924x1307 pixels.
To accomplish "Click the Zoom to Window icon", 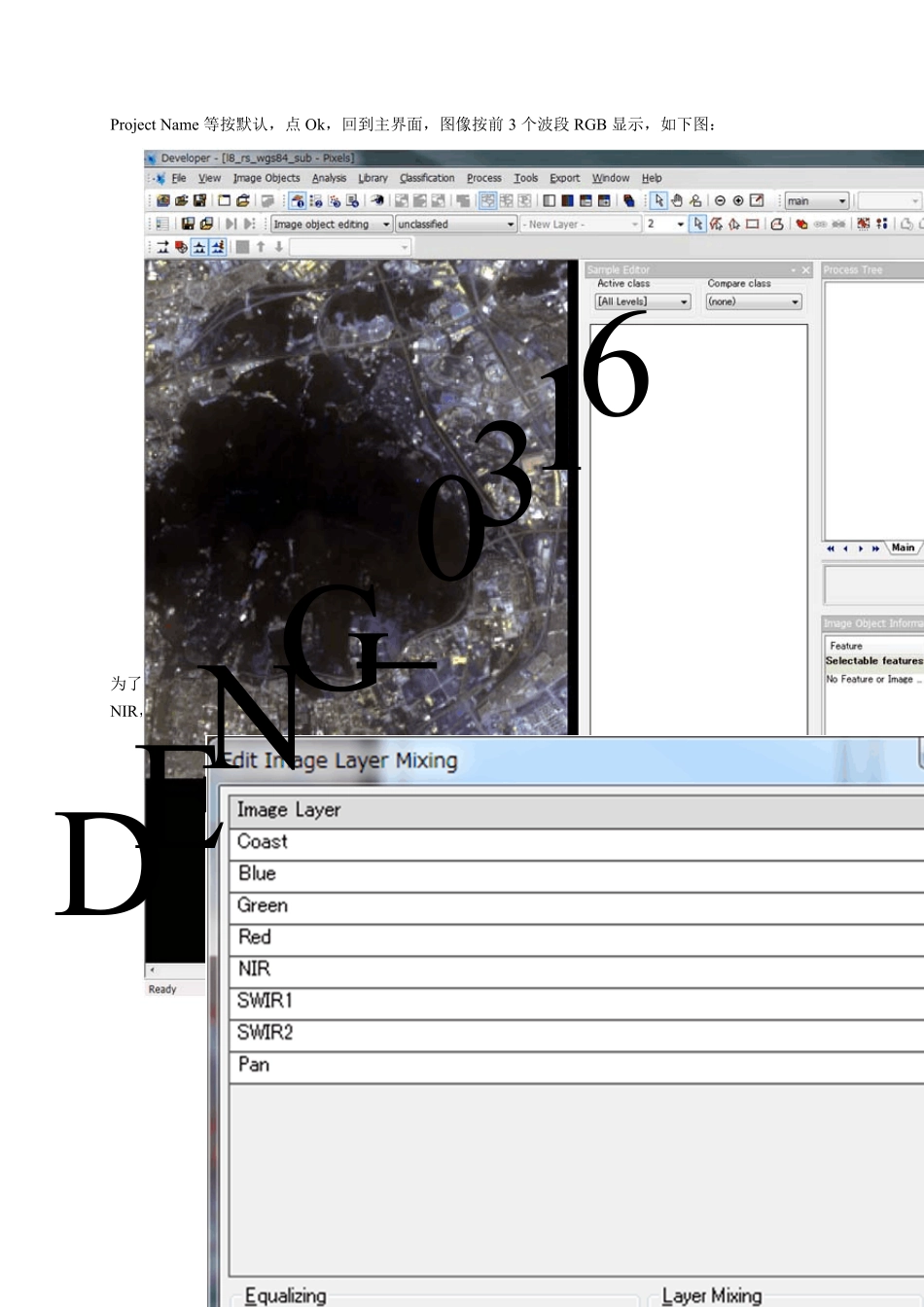I will [x=757, y=200].
